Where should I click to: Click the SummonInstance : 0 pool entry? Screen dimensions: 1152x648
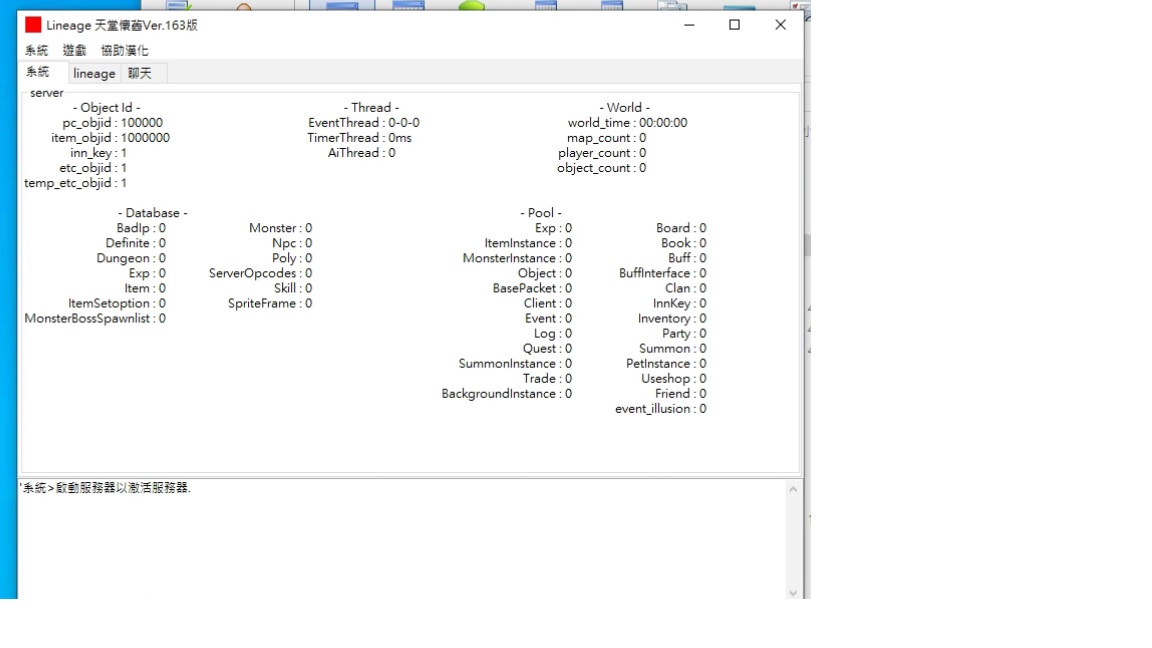coord(515,364)
